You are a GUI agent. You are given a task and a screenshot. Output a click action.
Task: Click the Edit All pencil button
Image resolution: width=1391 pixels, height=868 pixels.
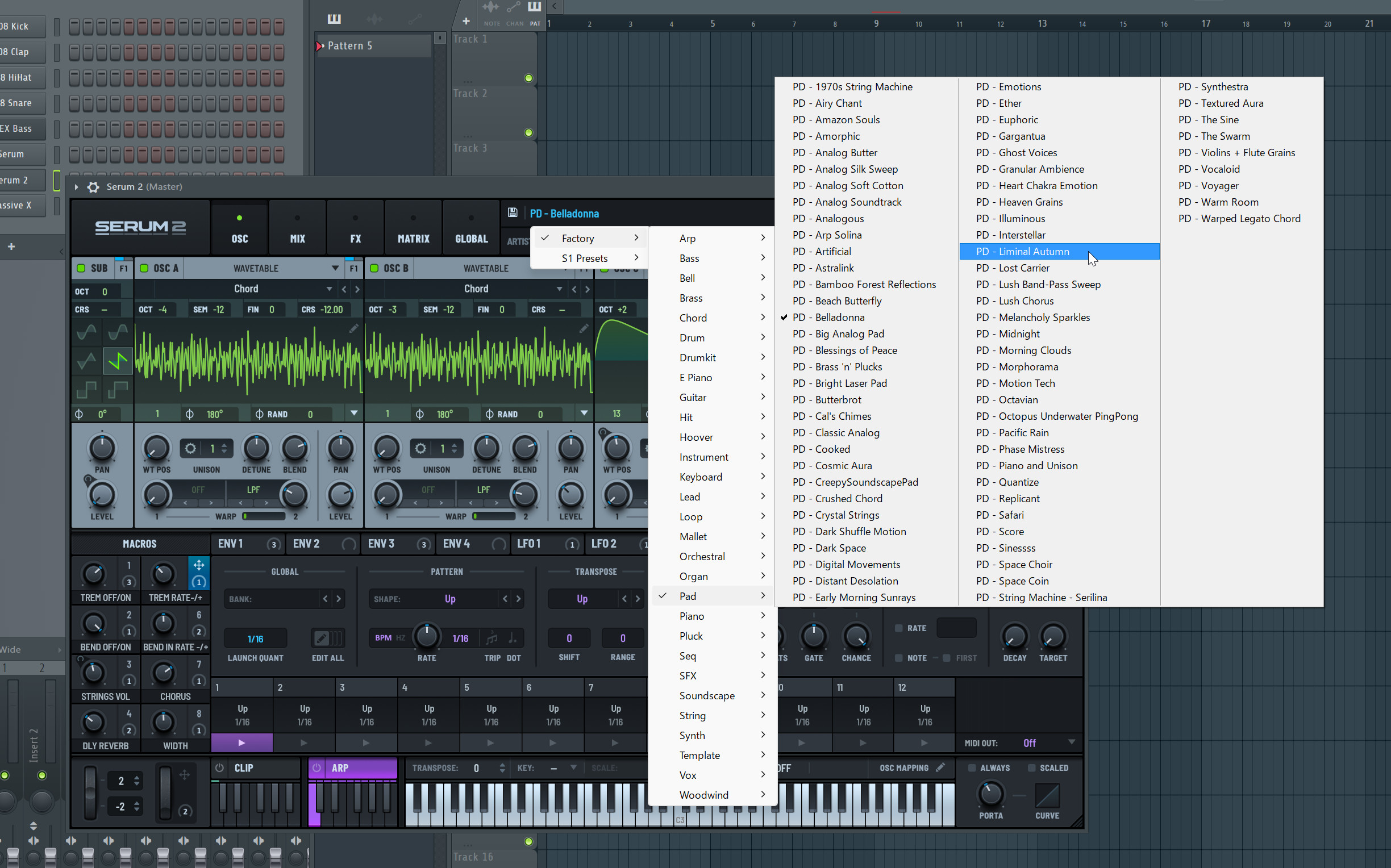pyautogui.click(x=328, y=638)
